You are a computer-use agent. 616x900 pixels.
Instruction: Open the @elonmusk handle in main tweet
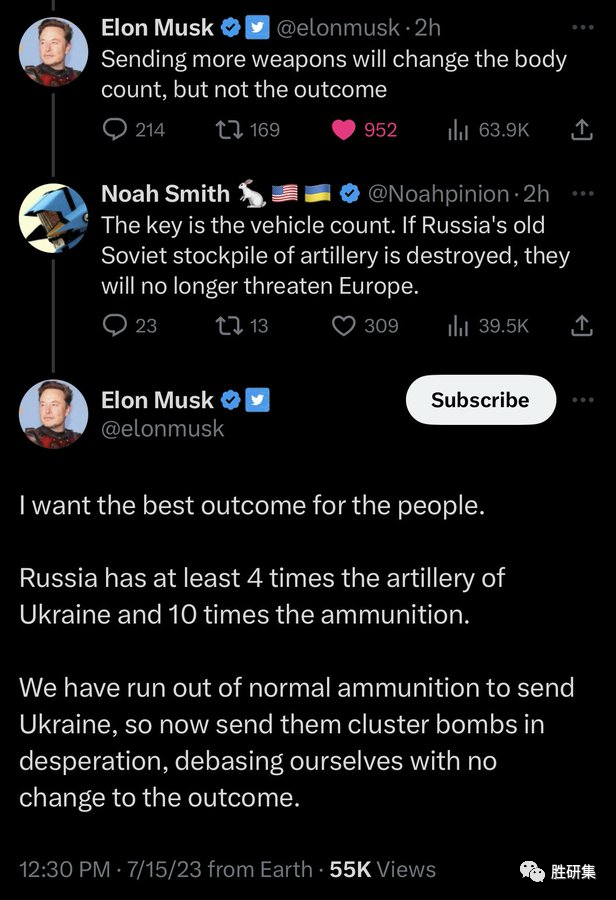coord(162,429)
